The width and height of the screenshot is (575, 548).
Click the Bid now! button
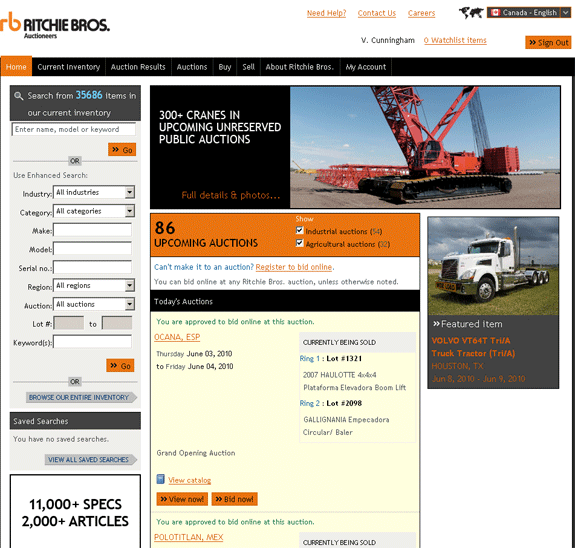pos(235,499)
